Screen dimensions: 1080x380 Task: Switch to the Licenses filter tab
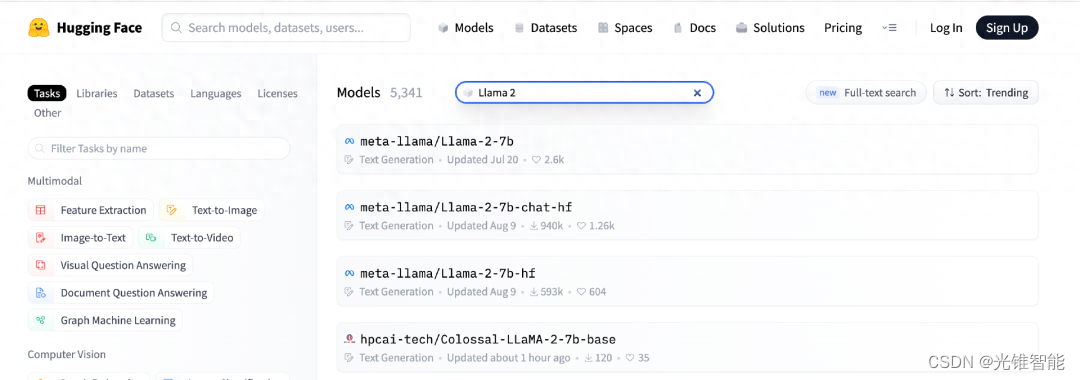[278, 94]
